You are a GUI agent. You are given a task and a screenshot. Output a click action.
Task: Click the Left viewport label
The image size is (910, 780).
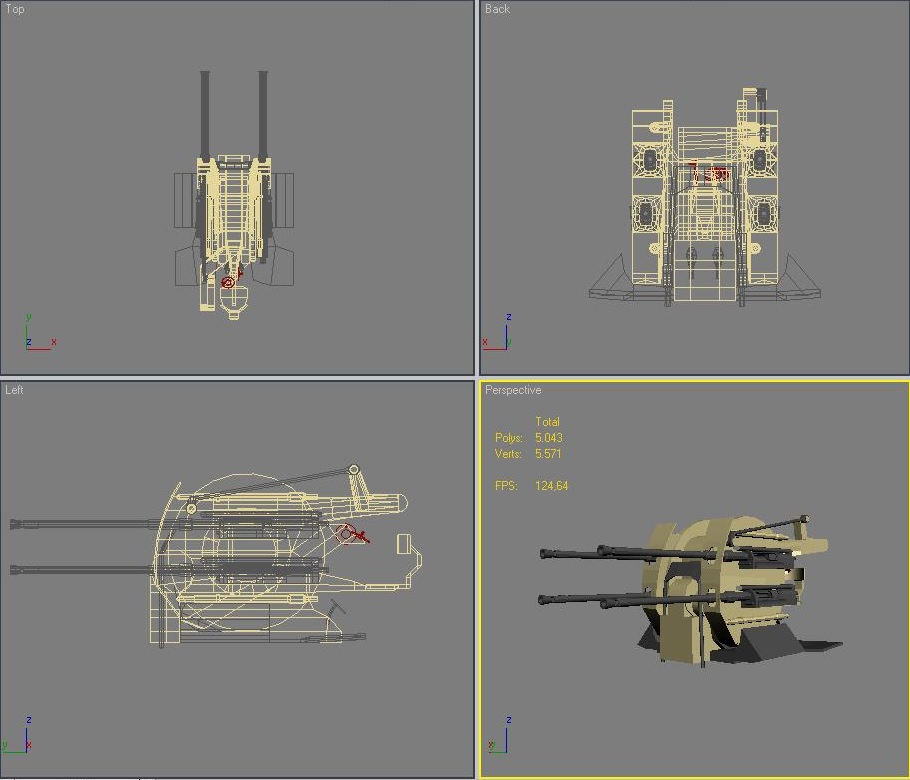click(x=14, y=390)
